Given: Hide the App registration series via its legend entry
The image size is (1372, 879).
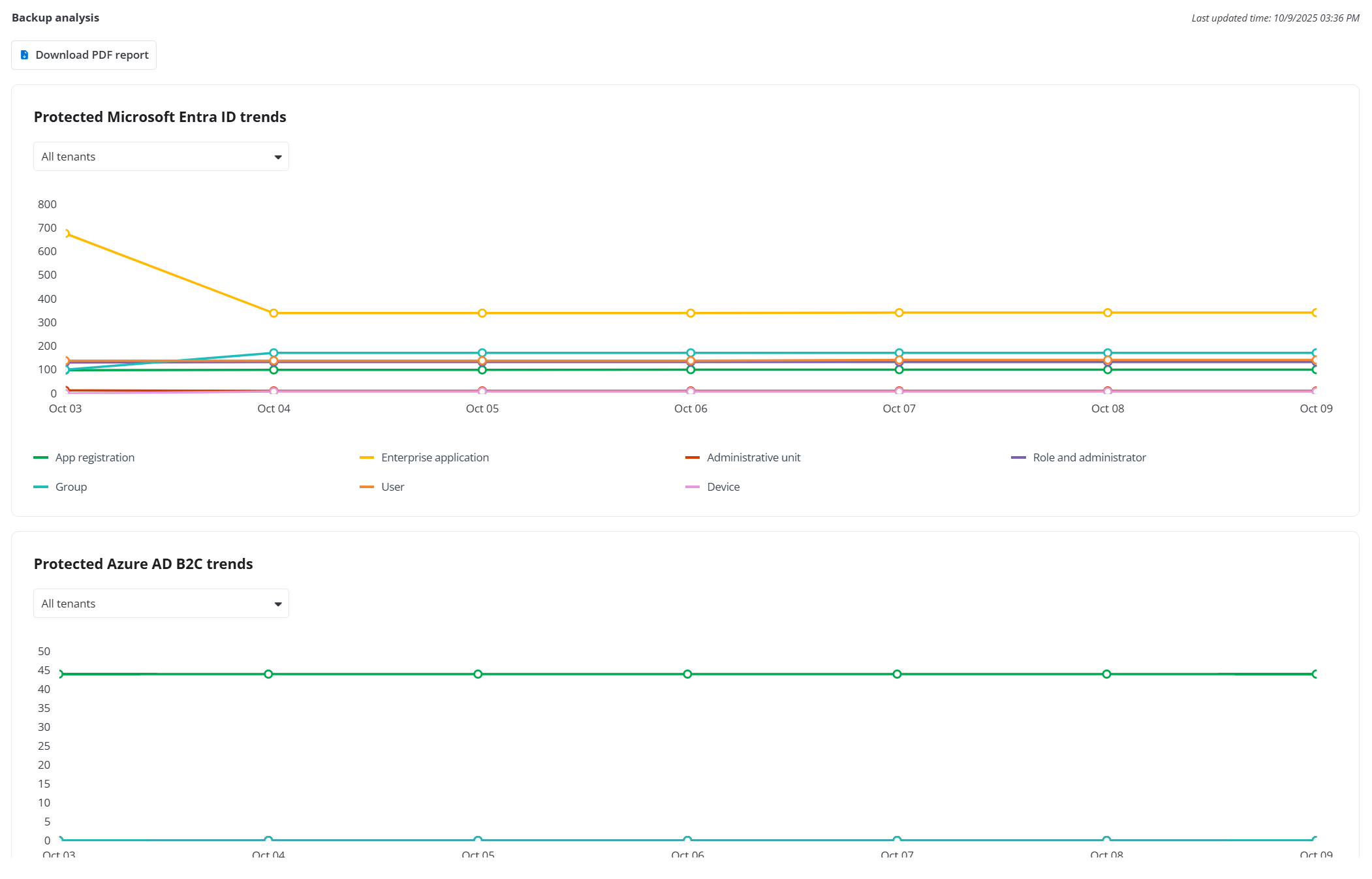Looking at the screenshot, I should click(95, 457).
